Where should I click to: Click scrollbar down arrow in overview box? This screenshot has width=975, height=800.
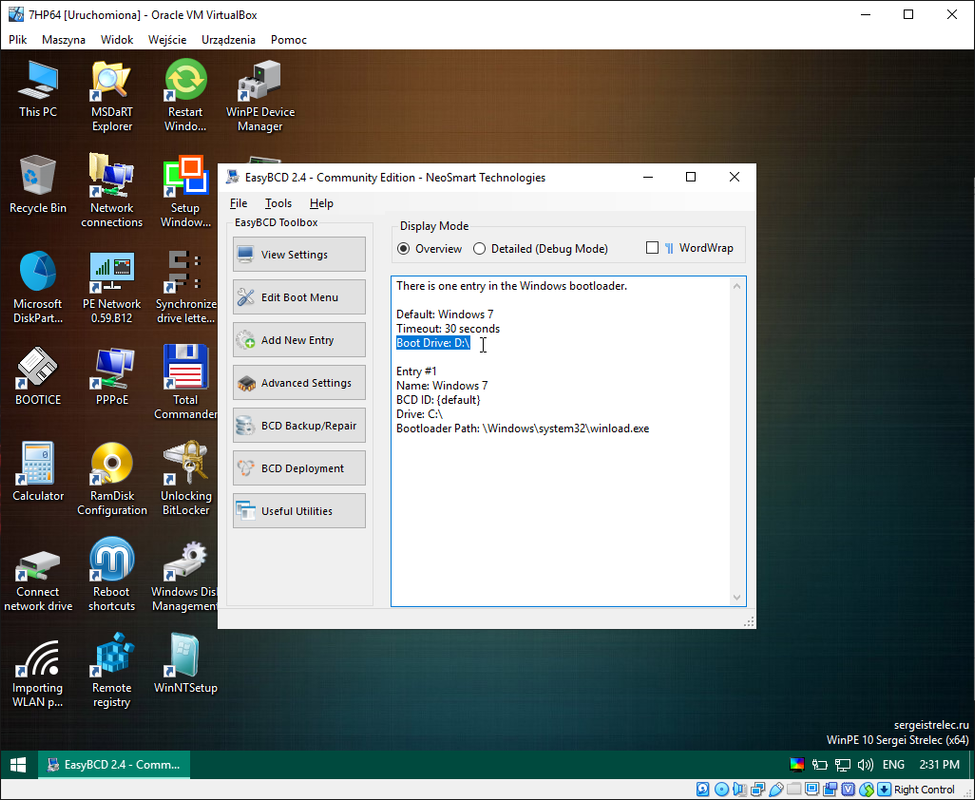pos(737,597)
